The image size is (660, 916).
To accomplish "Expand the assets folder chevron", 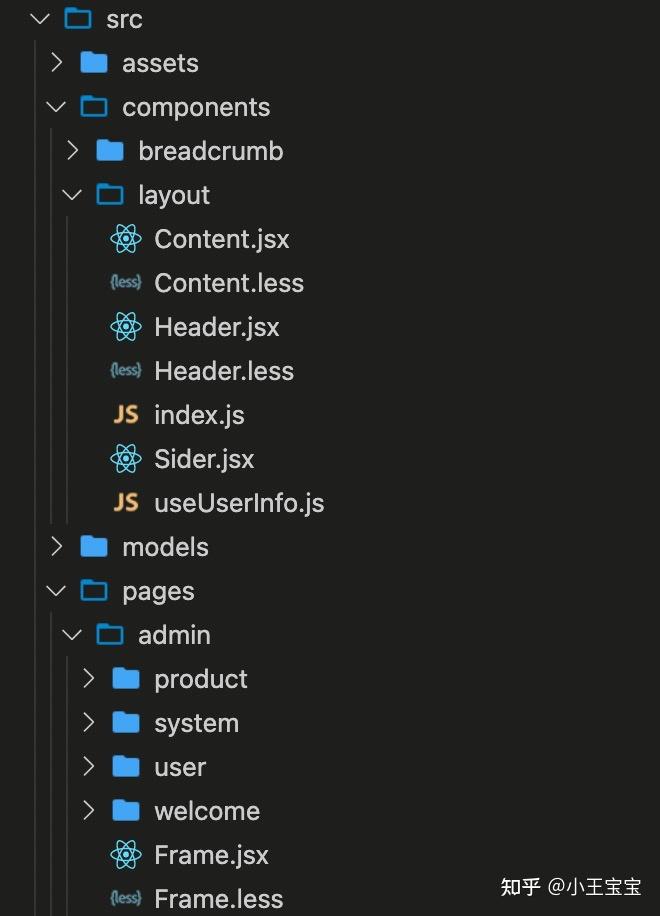I will pyautogui.click(x=57, y=63).
